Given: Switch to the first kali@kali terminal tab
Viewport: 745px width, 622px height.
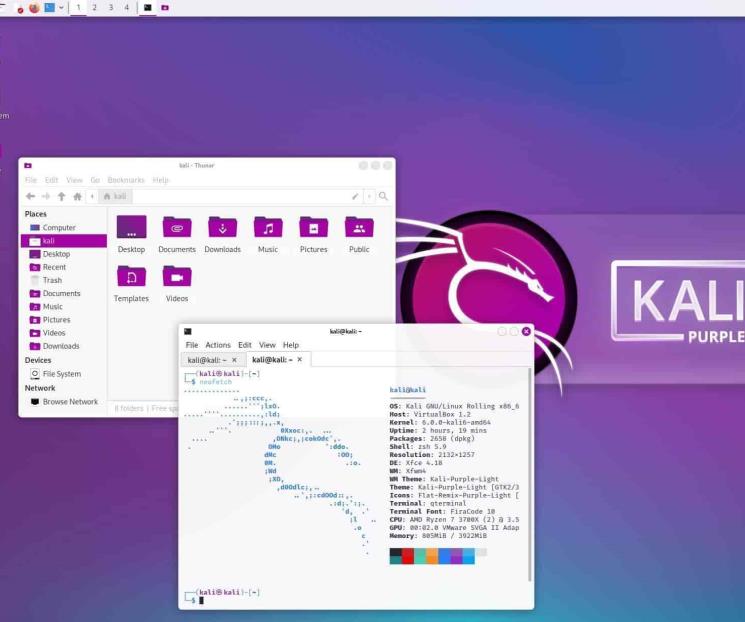Looking at the screenshot, I should (208, 359).
